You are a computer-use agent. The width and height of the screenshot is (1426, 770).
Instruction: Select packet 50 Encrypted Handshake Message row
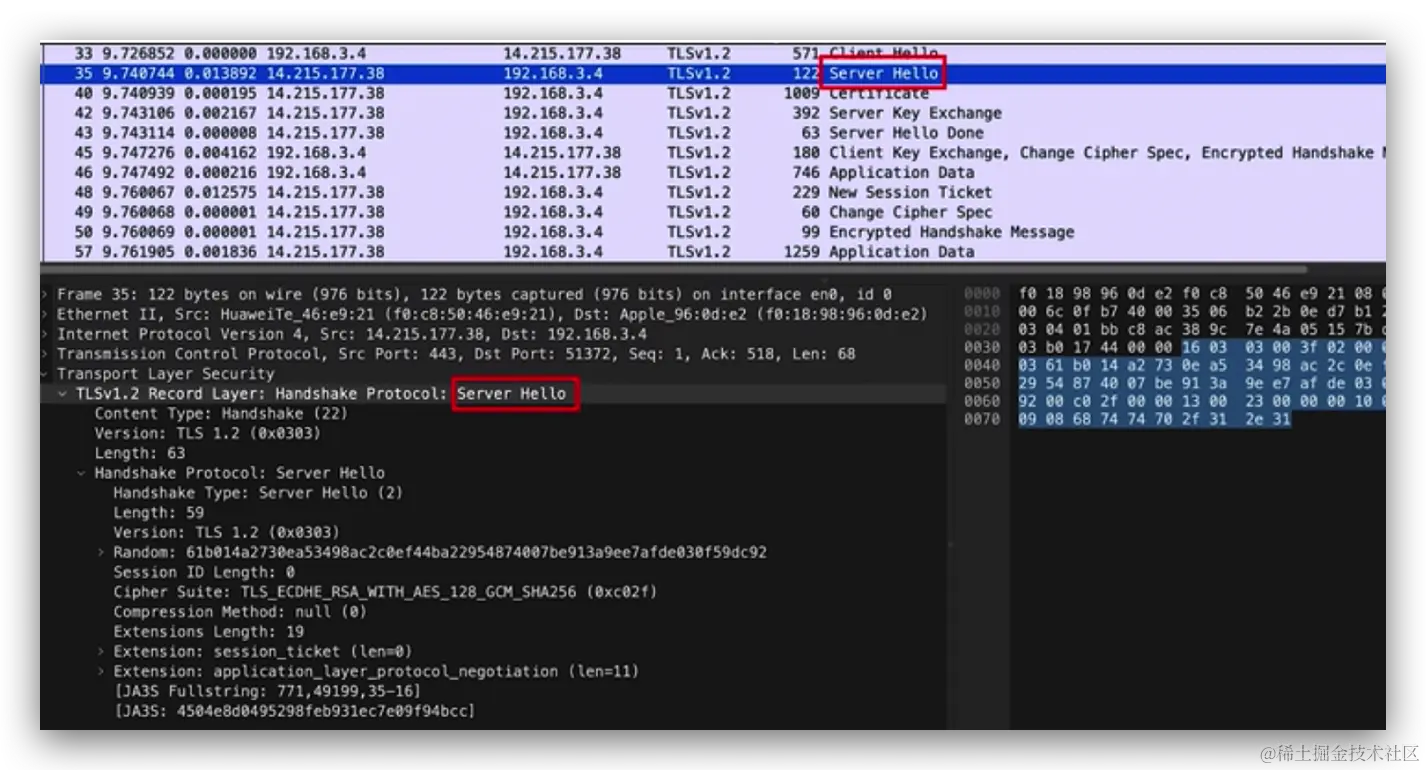coord(713,232)
